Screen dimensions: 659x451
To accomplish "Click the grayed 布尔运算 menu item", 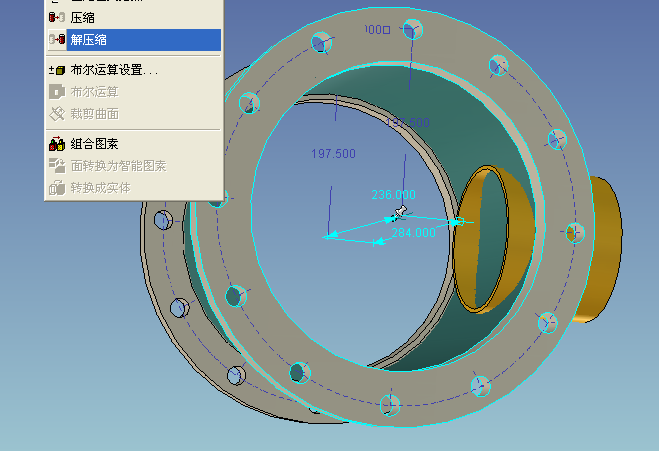I will pyautogui.click(x=94, y=92).
